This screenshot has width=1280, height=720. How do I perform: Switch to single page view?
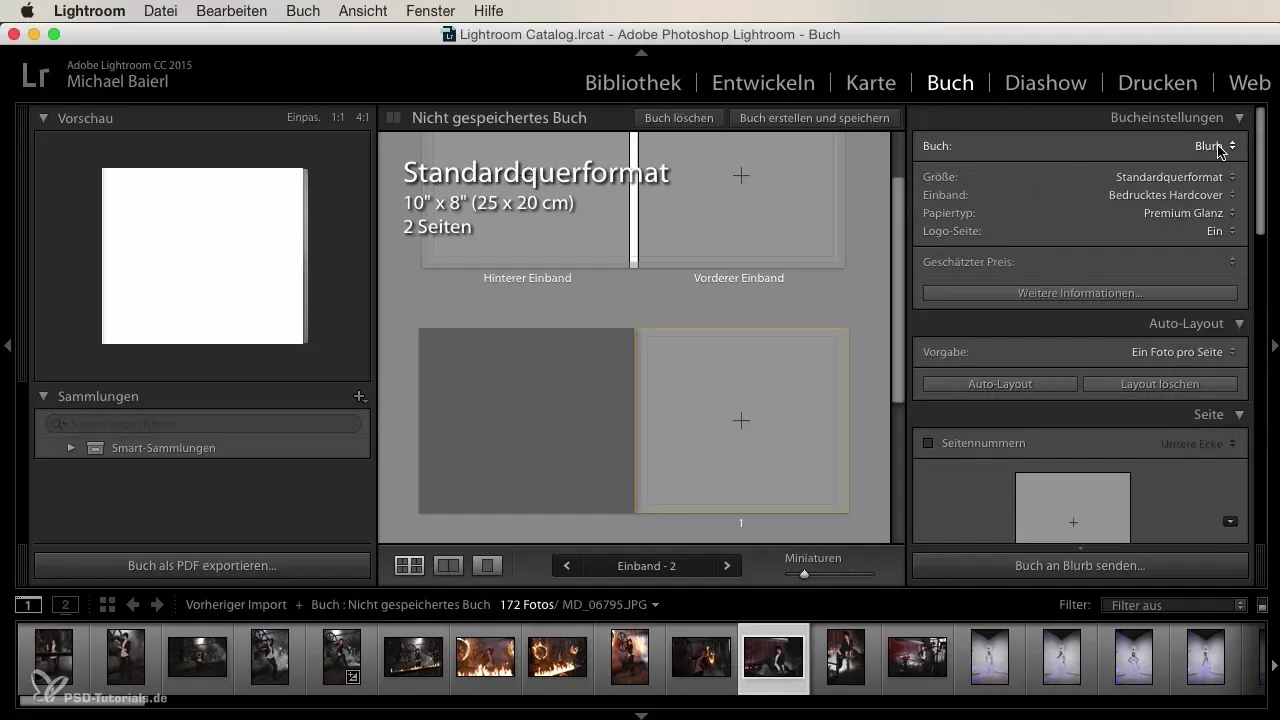487,566
